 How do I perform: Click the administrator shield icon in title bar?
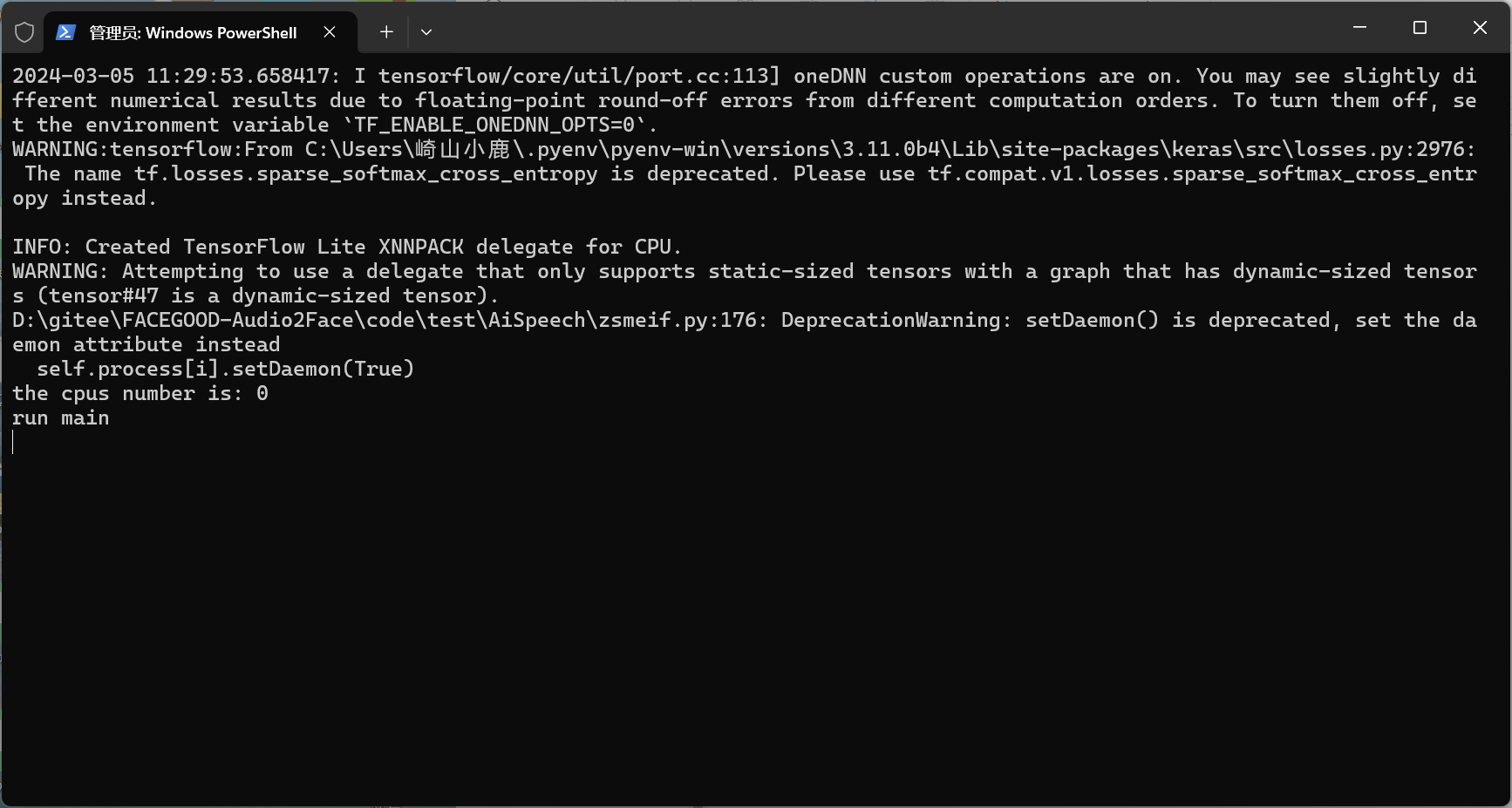(24, 32)
